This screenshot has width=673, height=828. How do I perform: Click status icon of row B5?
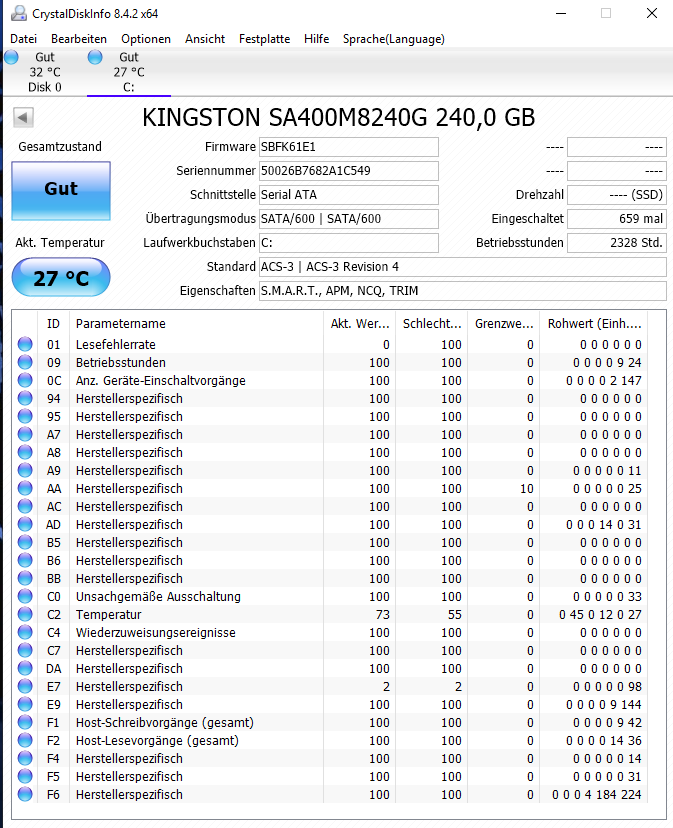click(25, 542)
